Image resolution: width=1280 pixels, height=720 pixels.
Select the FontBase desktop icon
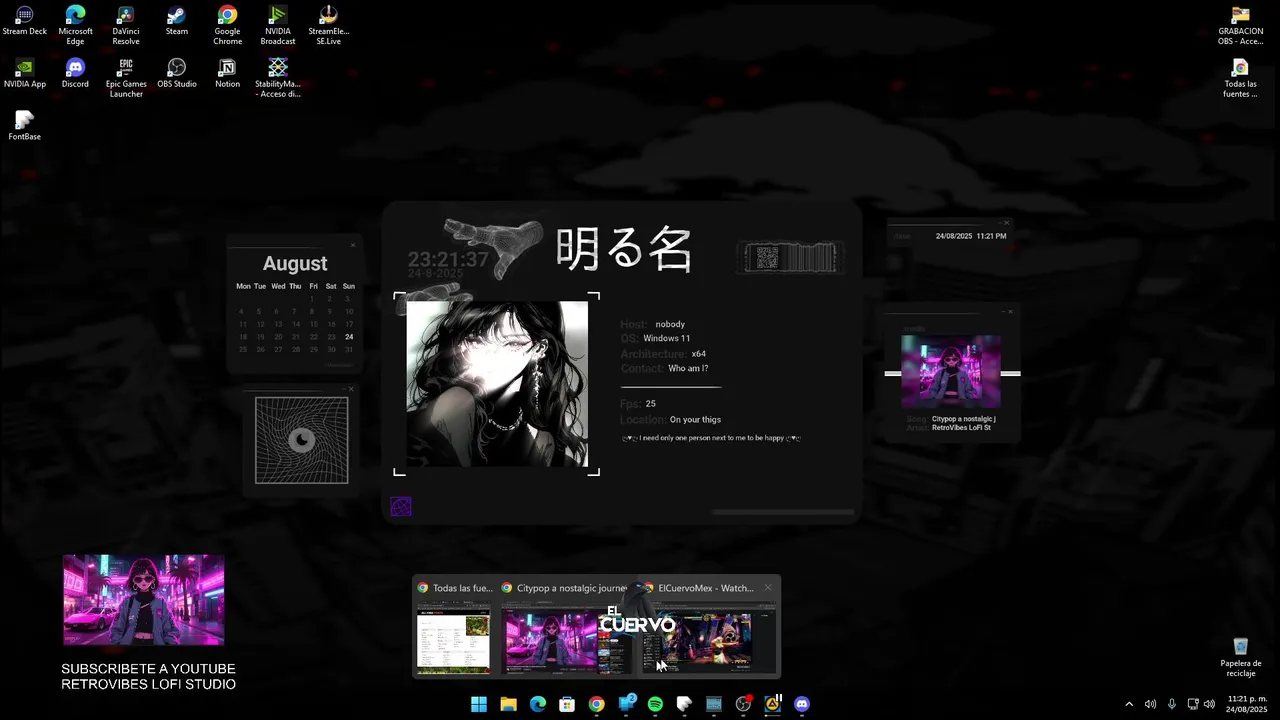pos(24,126)
